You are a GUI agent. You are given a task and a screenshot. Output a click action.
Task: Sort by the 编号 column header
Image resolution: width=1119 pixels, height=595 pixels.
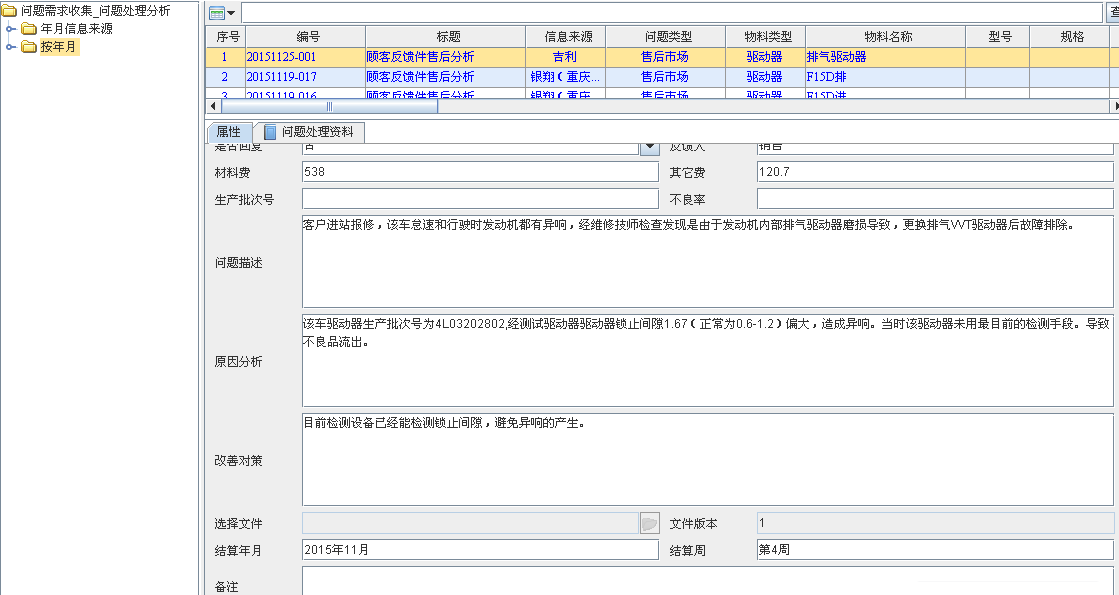[x=308, y=36]
